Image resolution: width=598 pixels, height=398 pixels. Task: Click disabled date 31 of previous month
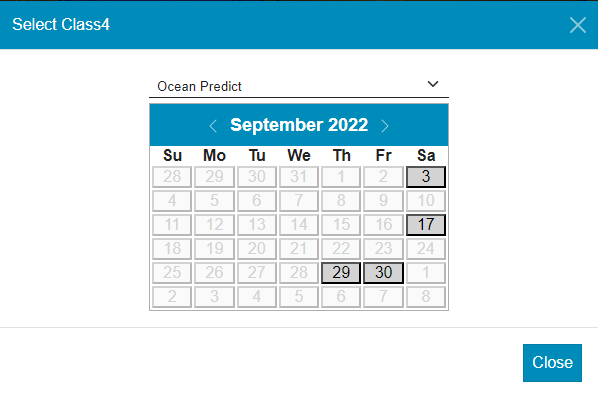pyautogui.click(x=299, y=177)
